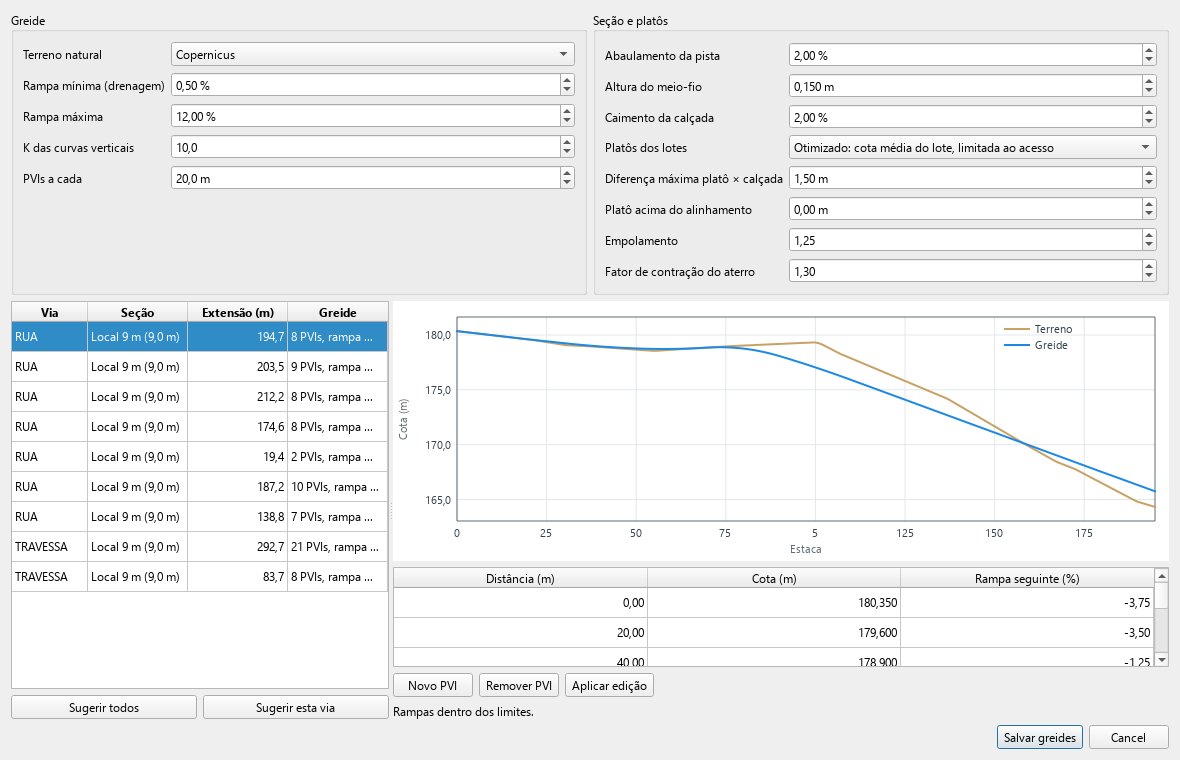Click Sugerir esta via button
Screen dimensions: 1180x760
tap(295, 707)
